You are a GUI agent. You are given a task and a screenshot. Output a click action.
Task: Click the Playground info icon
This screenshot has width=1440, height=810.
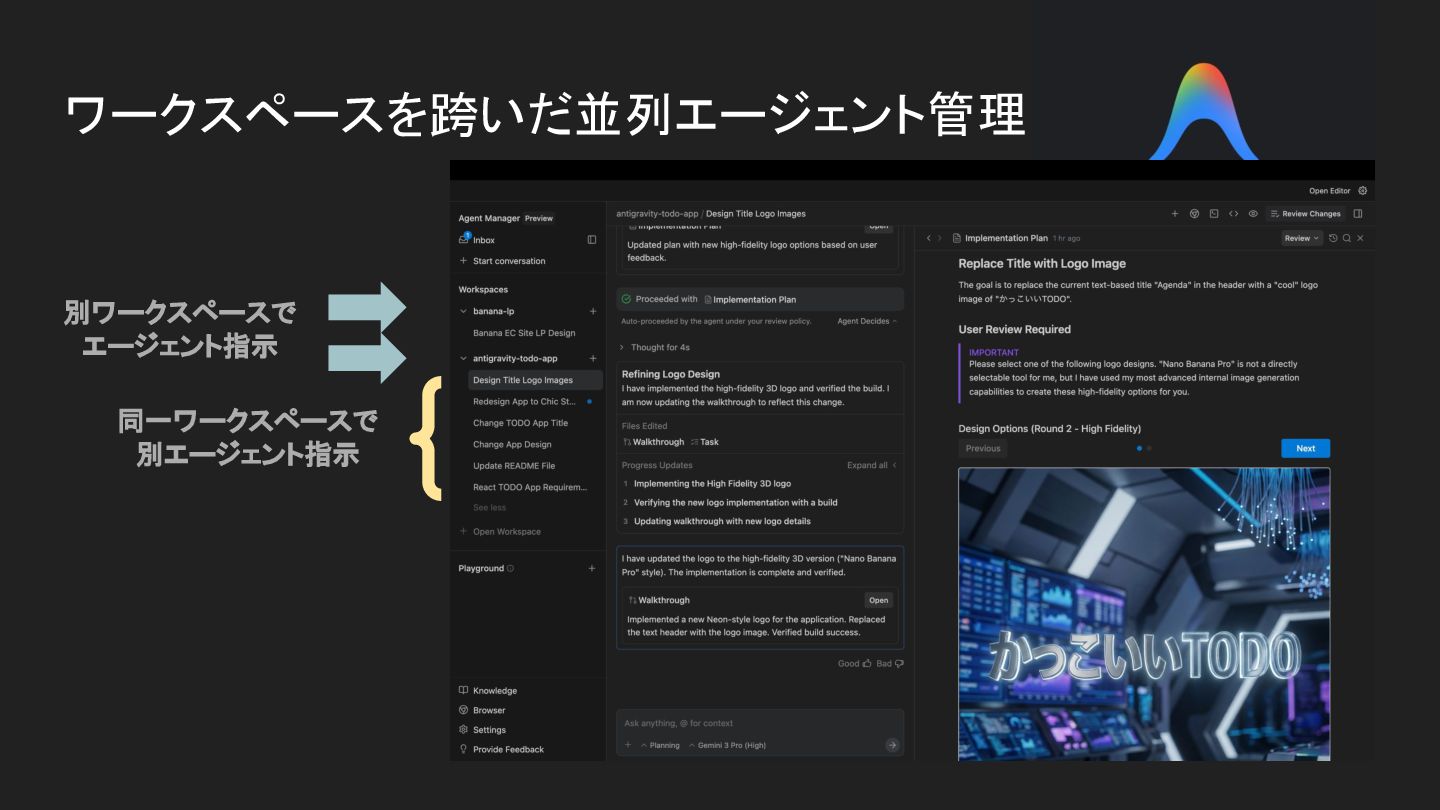[510, 568]
